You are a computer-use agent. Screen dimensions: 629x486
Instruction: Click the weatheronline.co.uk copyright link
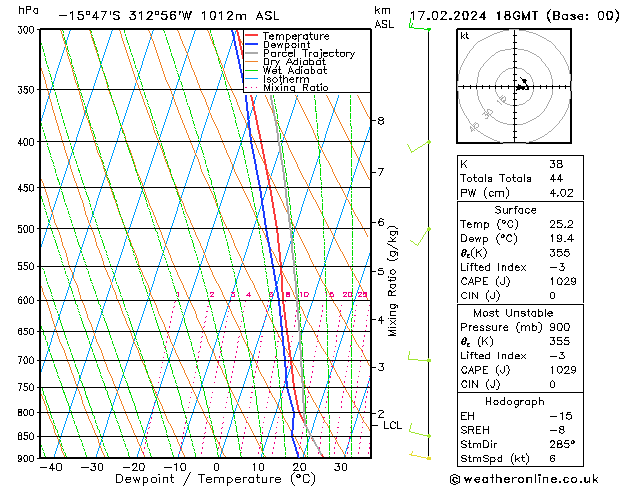coord(524,479)
